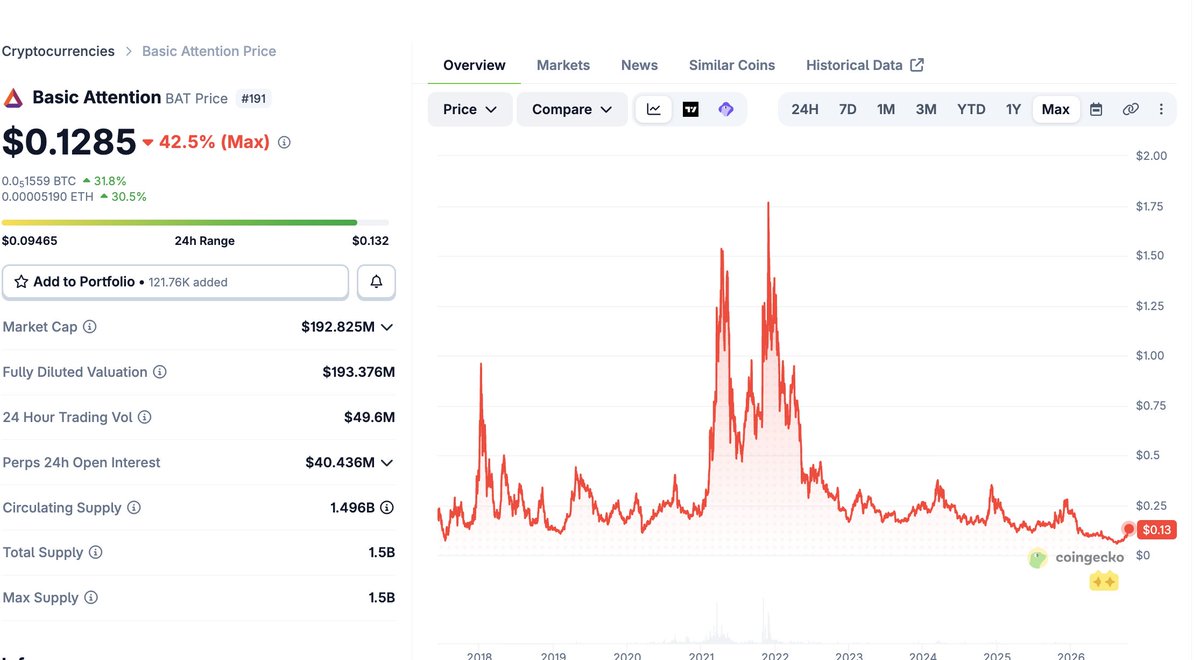
Task: Click info icon beside Total Supply
Action: (x=96, y=552)
